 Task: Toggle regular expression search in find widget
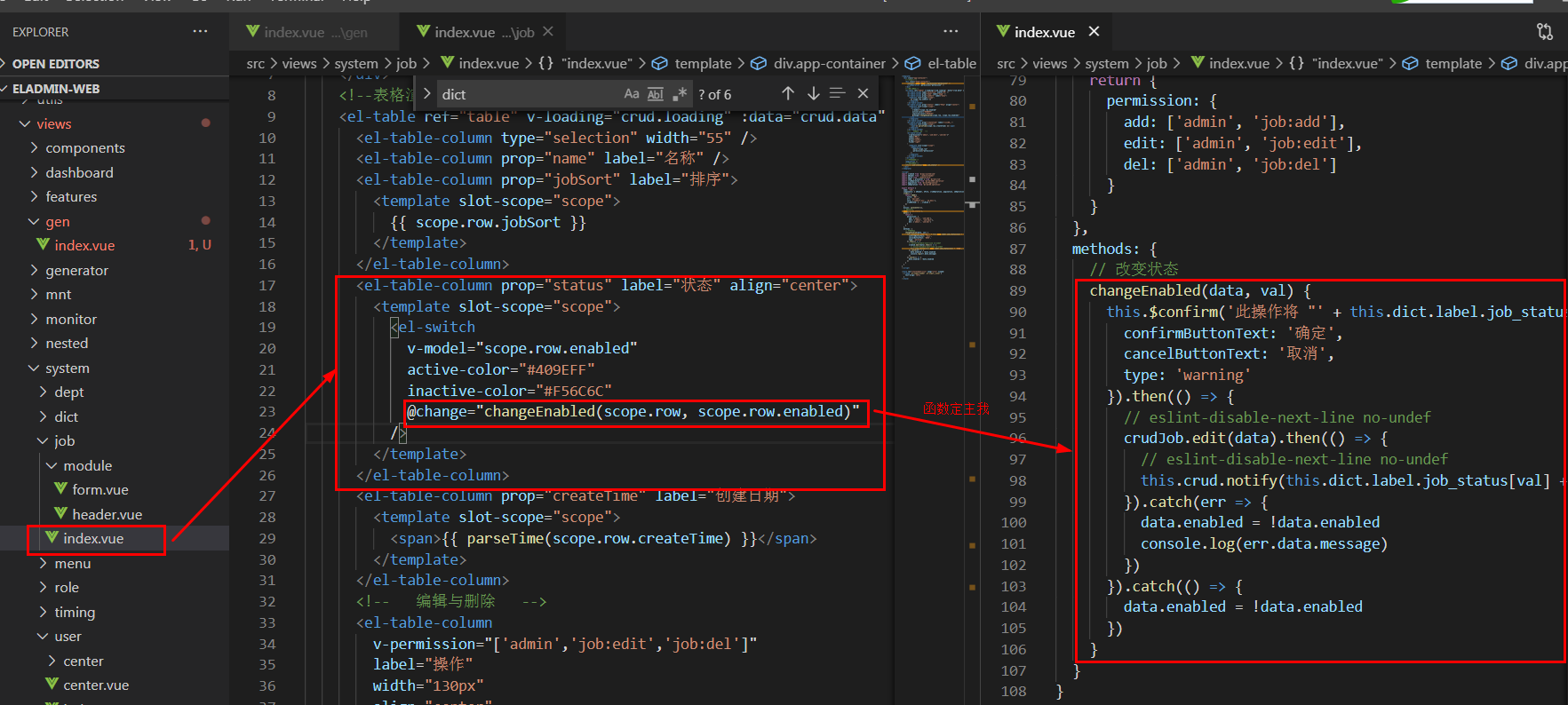680,94
